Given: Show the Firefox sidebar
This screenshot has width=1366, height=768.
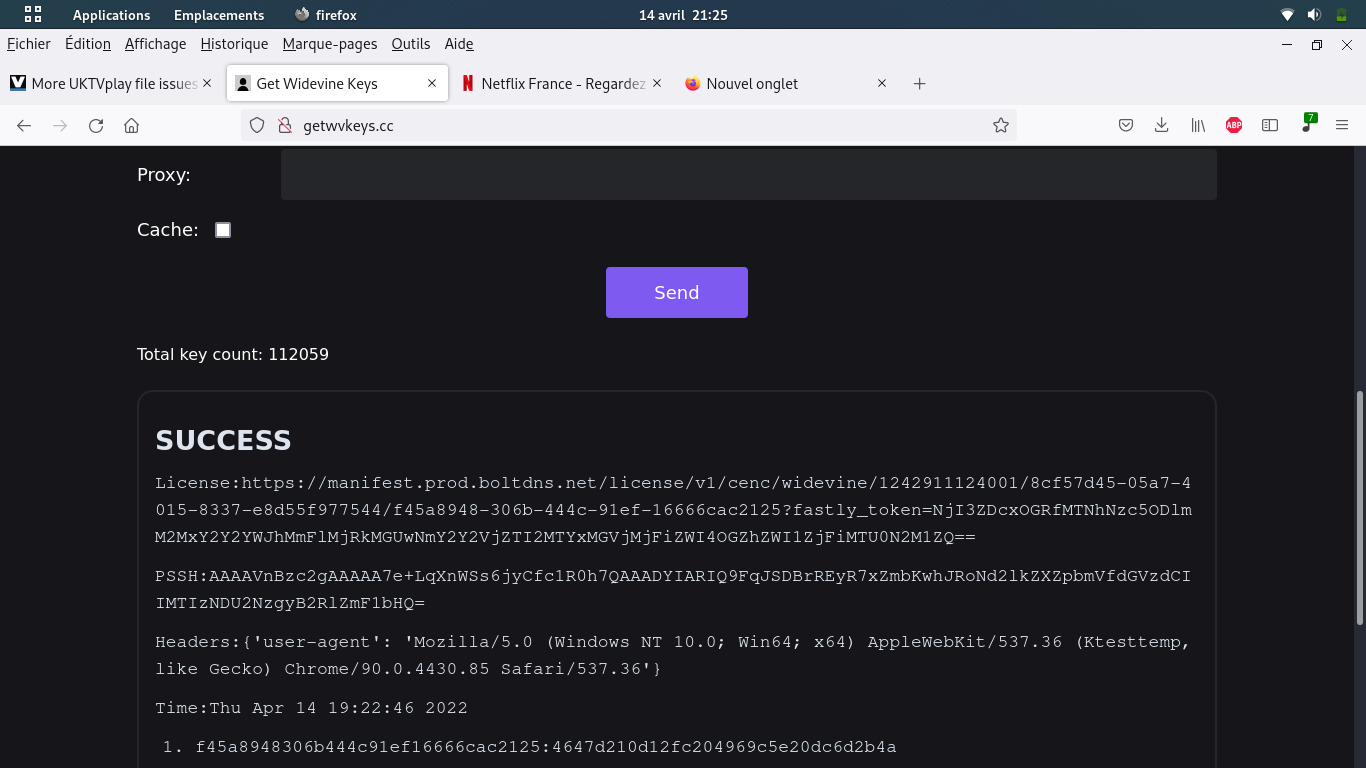Looking at the screenshot, I should tap(1270, 126).
